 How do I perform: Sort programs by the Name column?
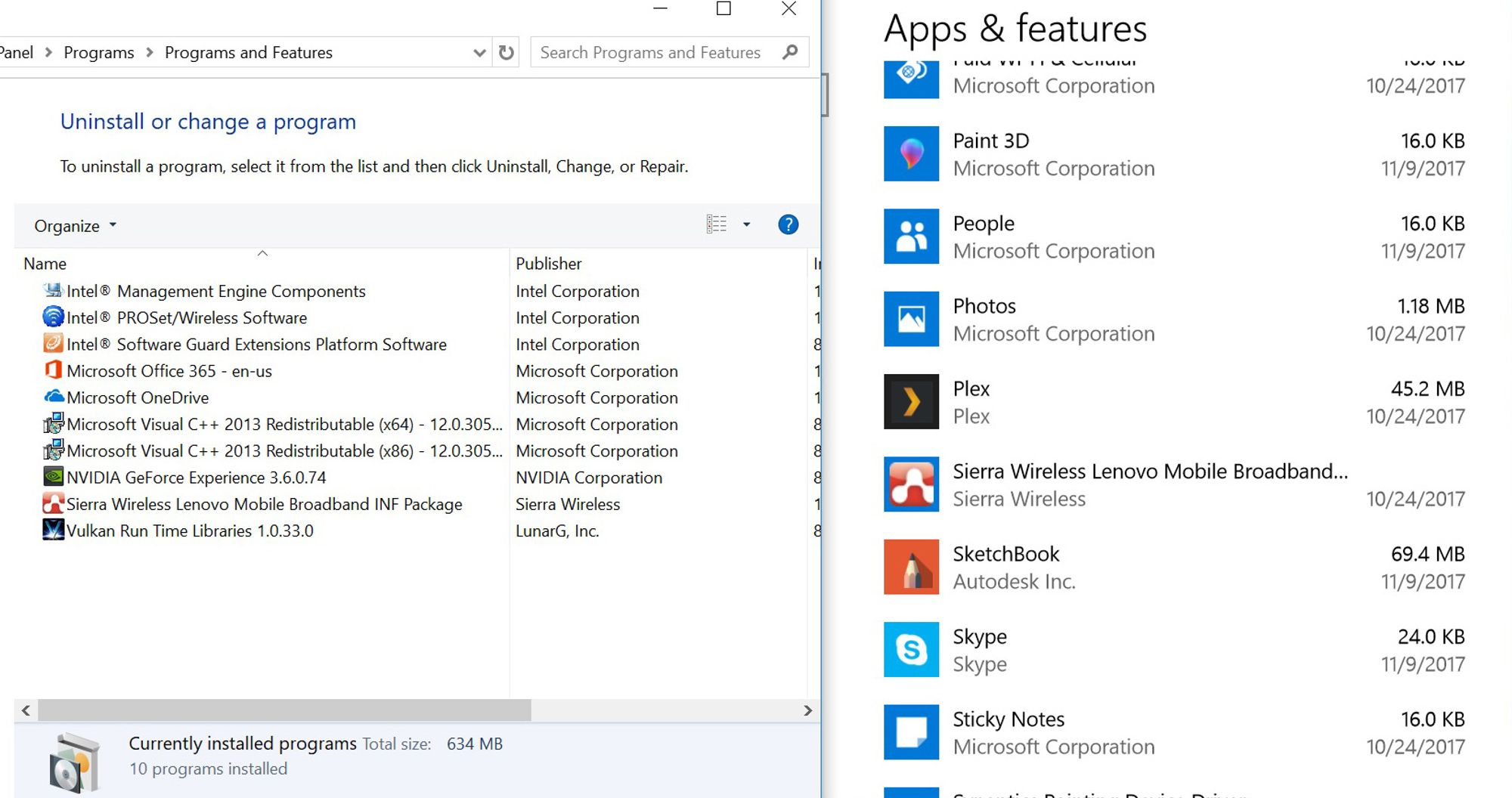(x=45, y=264)
